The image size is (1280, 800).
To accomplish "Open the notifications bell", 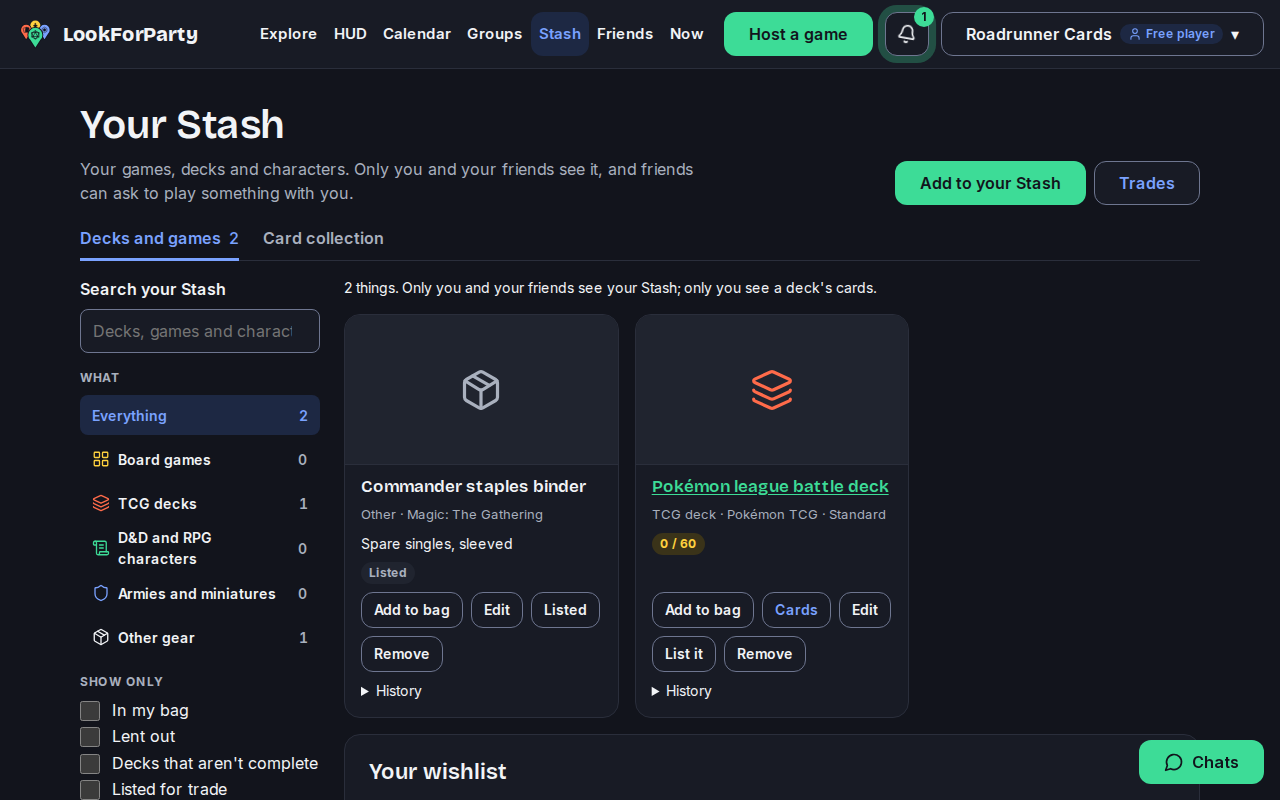I will point(907,34).
